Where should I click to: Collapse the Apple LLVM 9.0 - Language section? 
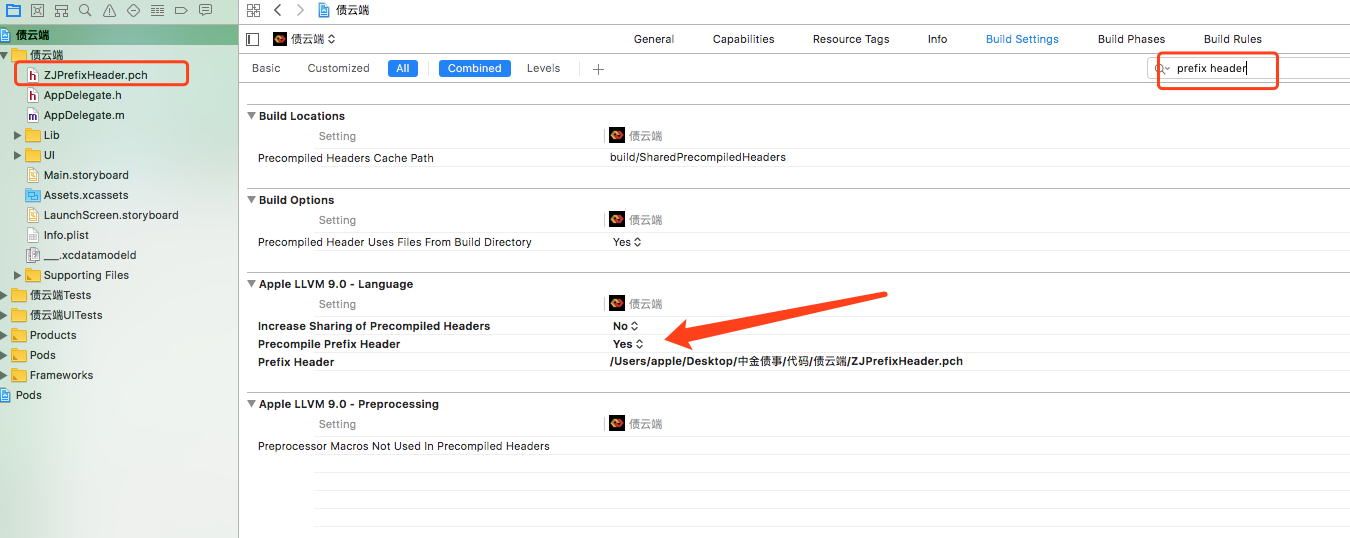[251, 284]
